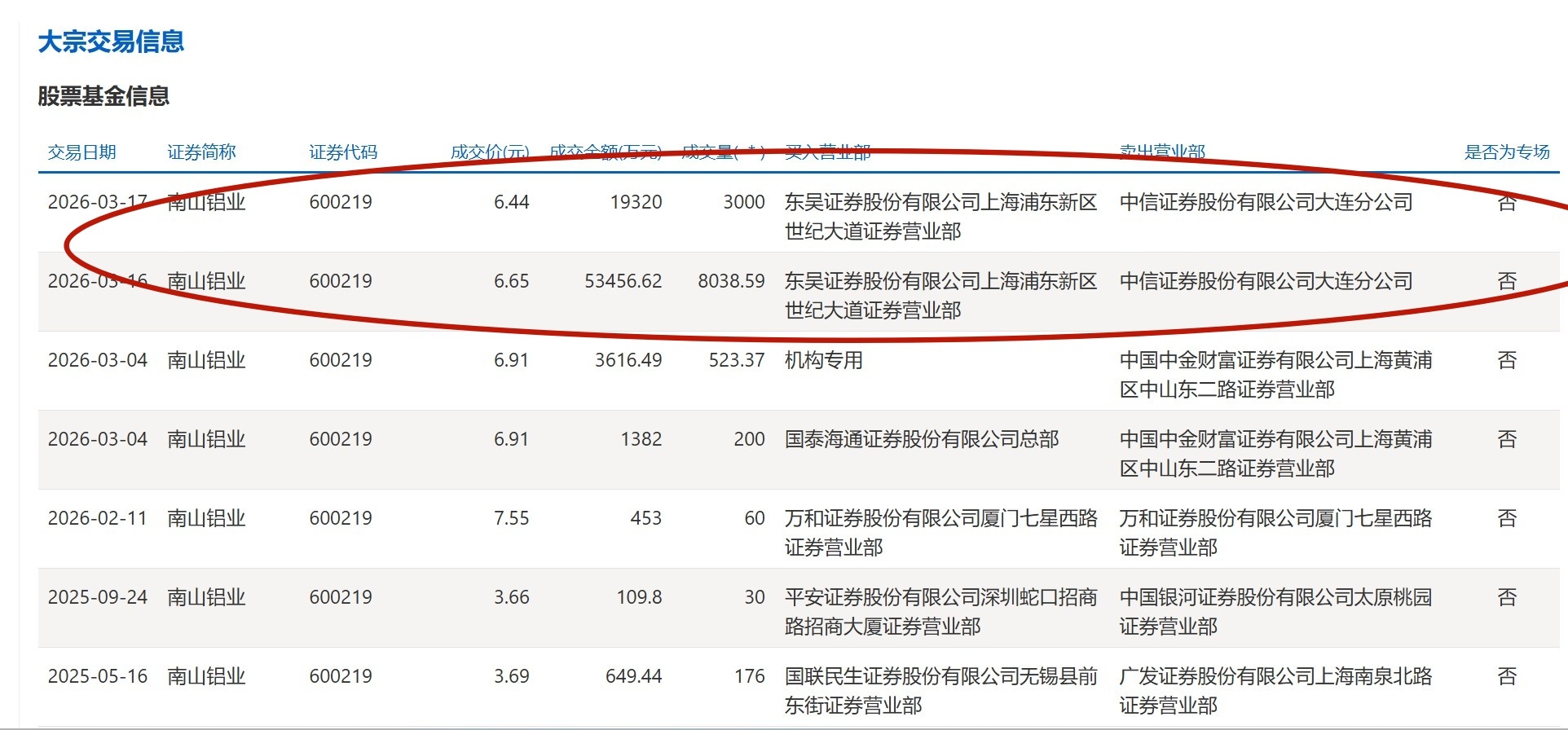Select the 7.55 price cell

[511, 518]
